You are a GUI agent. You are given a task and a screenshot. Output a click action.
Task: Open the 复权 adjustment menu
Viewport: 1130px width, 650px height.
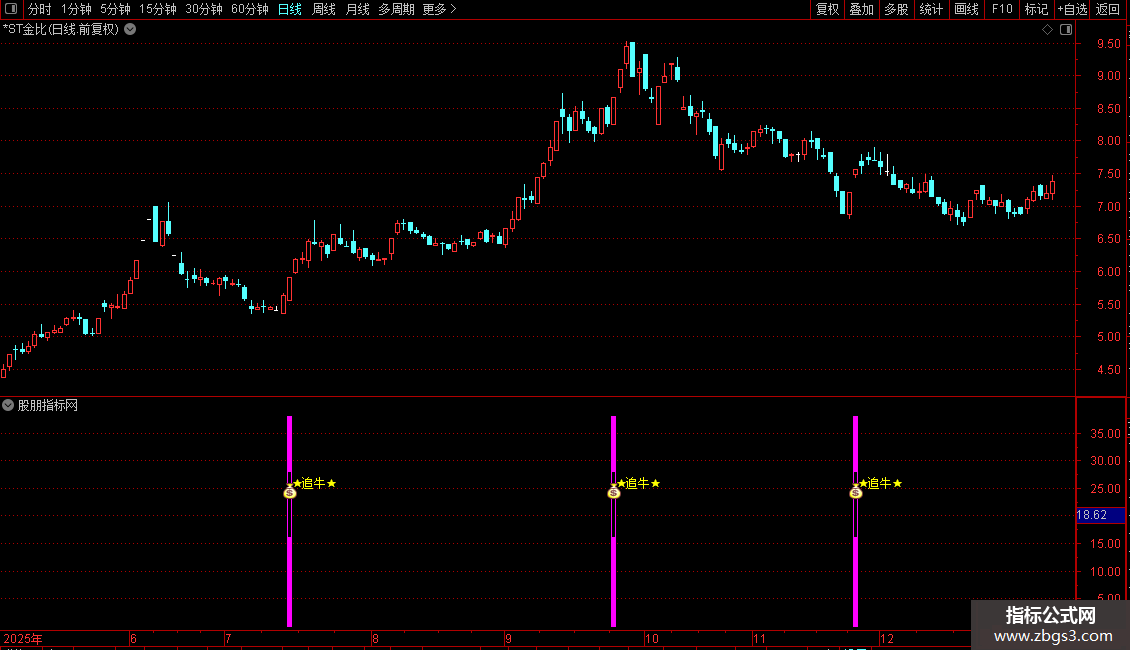(x=827, y=9)
